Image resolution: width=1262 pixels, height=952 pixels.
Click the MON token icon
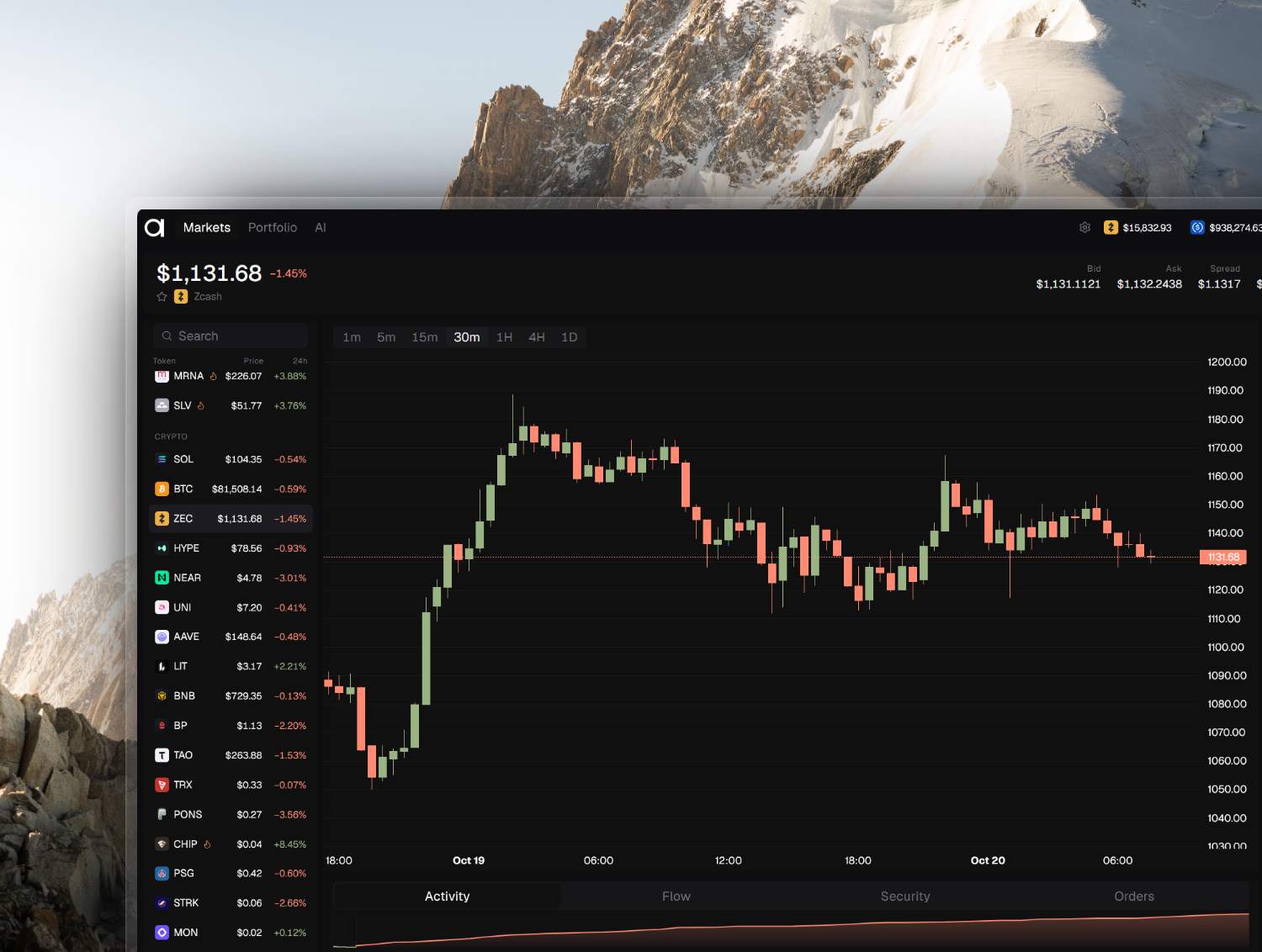tap(162, 933)
